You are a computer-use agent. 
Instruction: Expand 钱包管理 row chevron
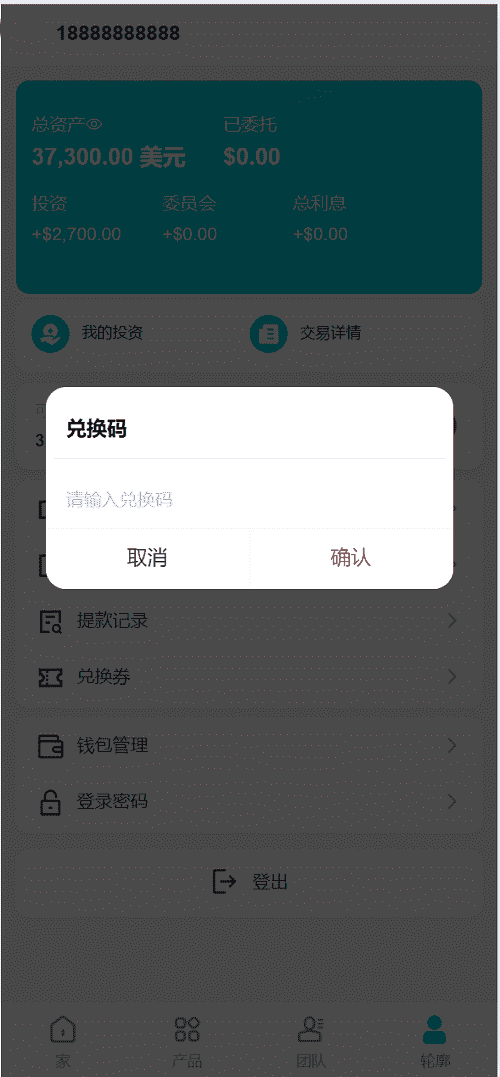pos(452,745)
